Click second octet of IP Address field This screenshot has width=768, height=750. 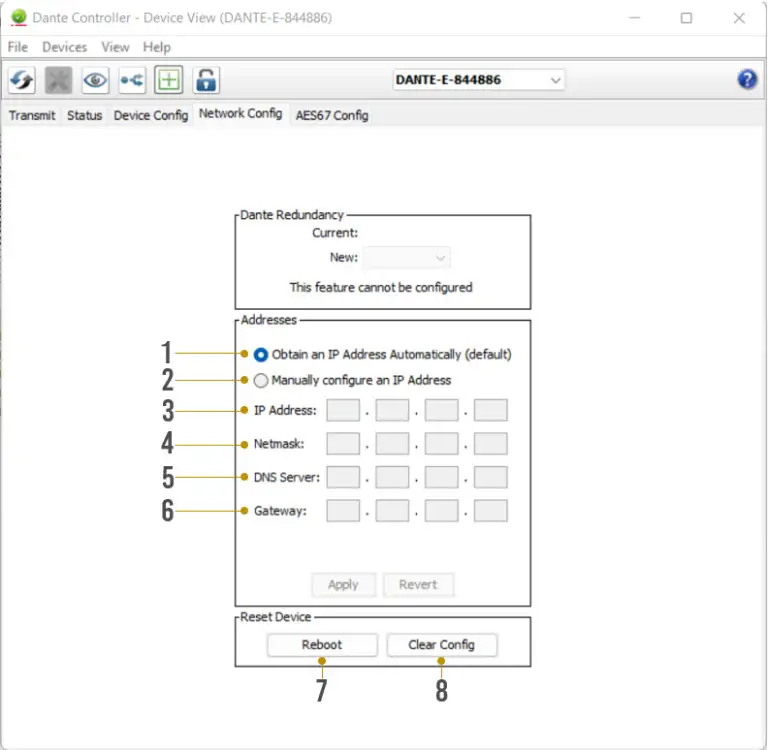coord(392,411)
